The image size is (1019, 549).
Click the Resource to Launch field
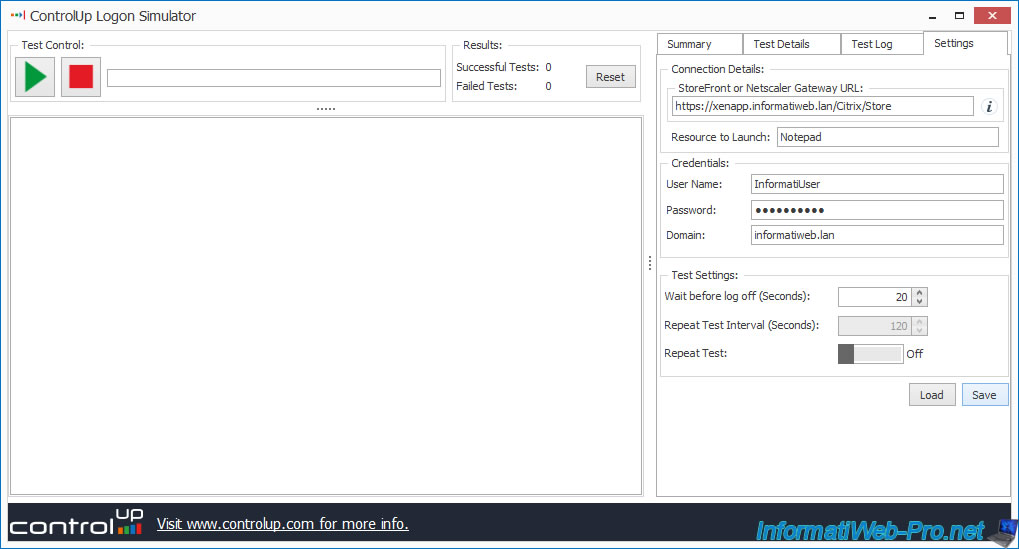click(888, 137)
